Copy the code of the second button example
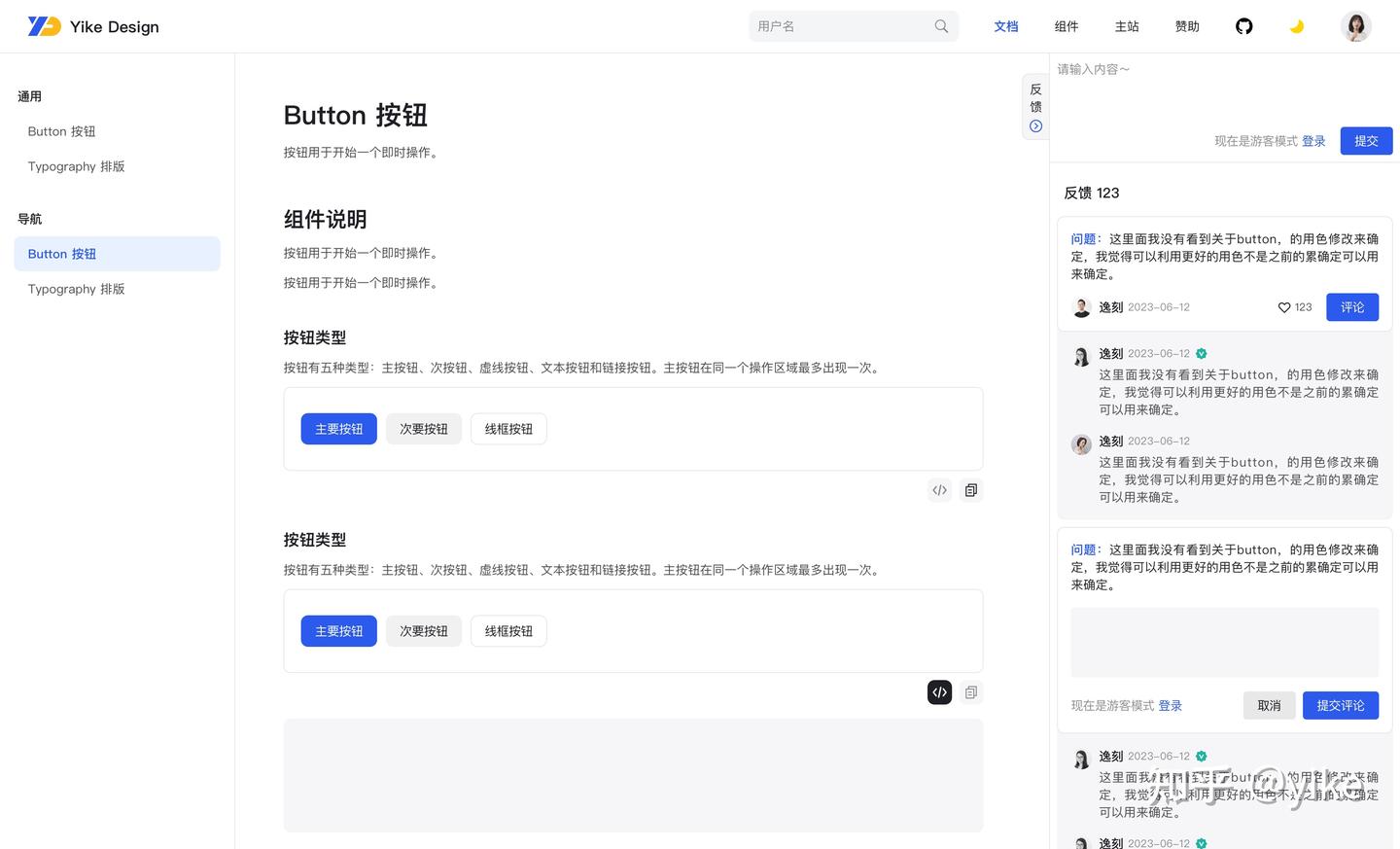Viewport: 1400px width, 849px height. 970,691
